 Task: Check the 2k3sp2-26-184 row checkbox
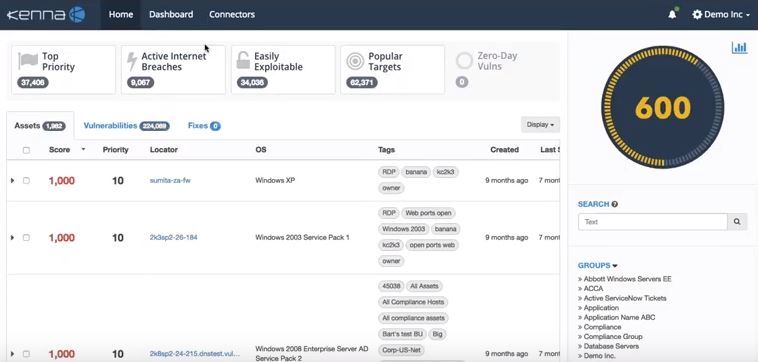coord(26,237)
